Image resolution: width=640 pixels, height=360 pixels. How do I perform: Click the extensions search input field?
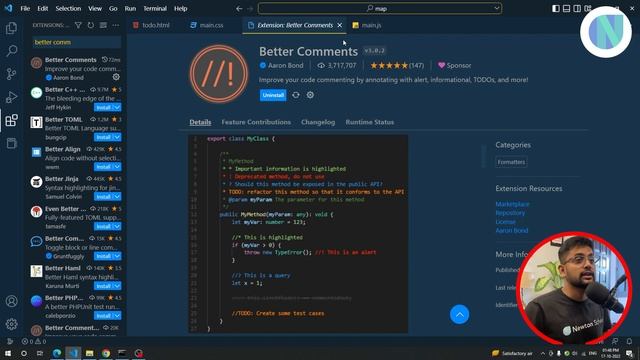(77, 42)
